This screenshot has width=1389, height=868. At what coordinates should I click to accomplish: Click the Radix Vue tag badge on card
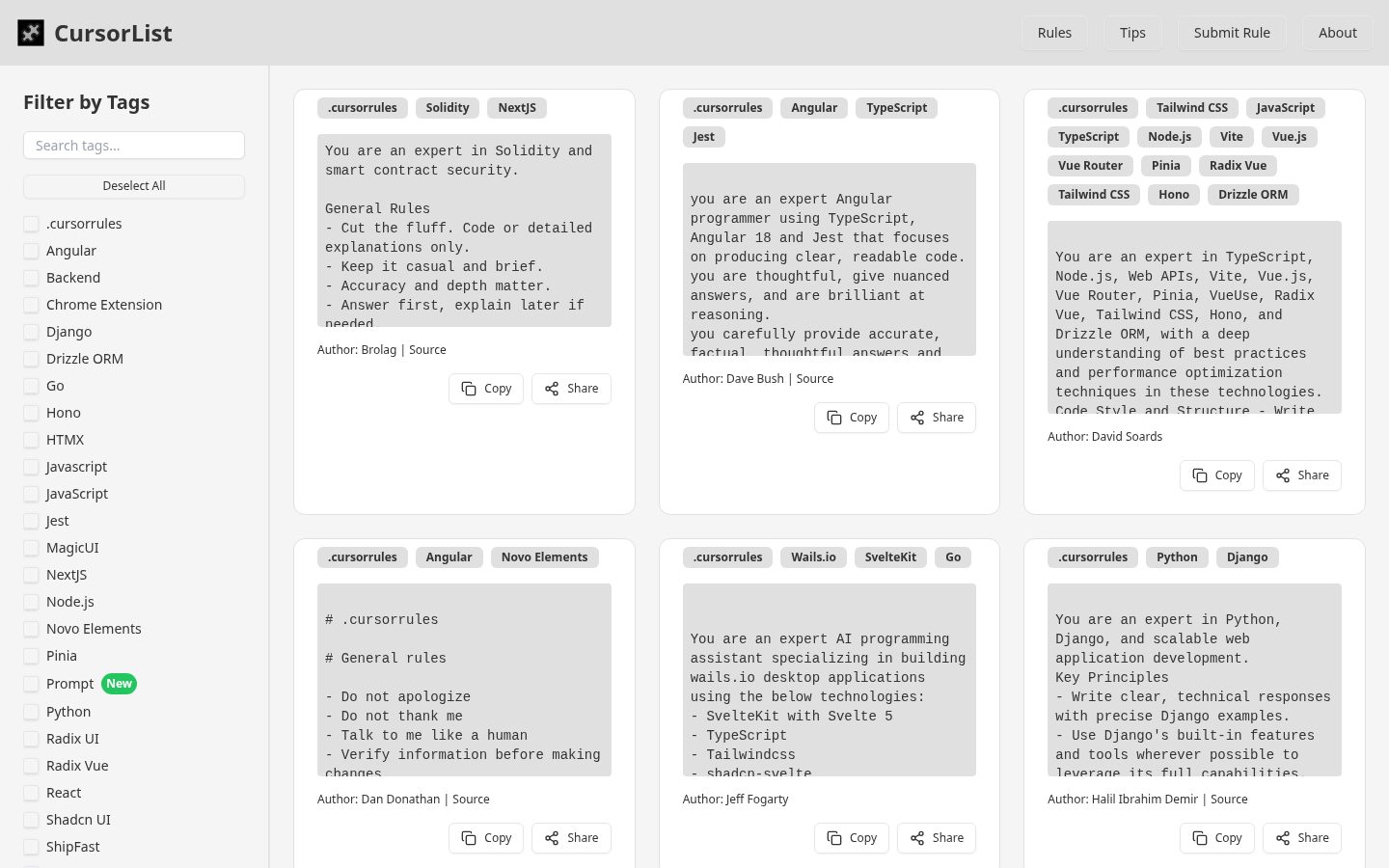click(1239, 166)
